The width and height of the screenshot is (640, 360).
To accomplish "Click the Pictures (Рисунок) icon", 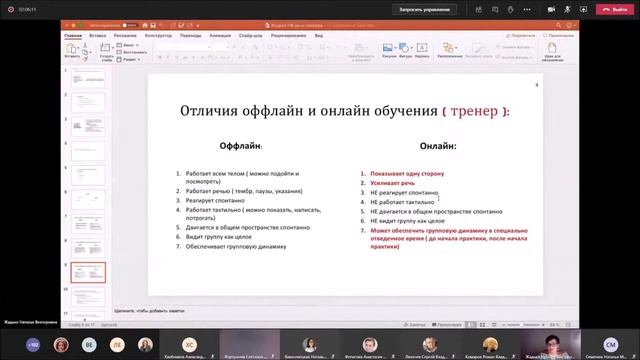I will [388, 48].
